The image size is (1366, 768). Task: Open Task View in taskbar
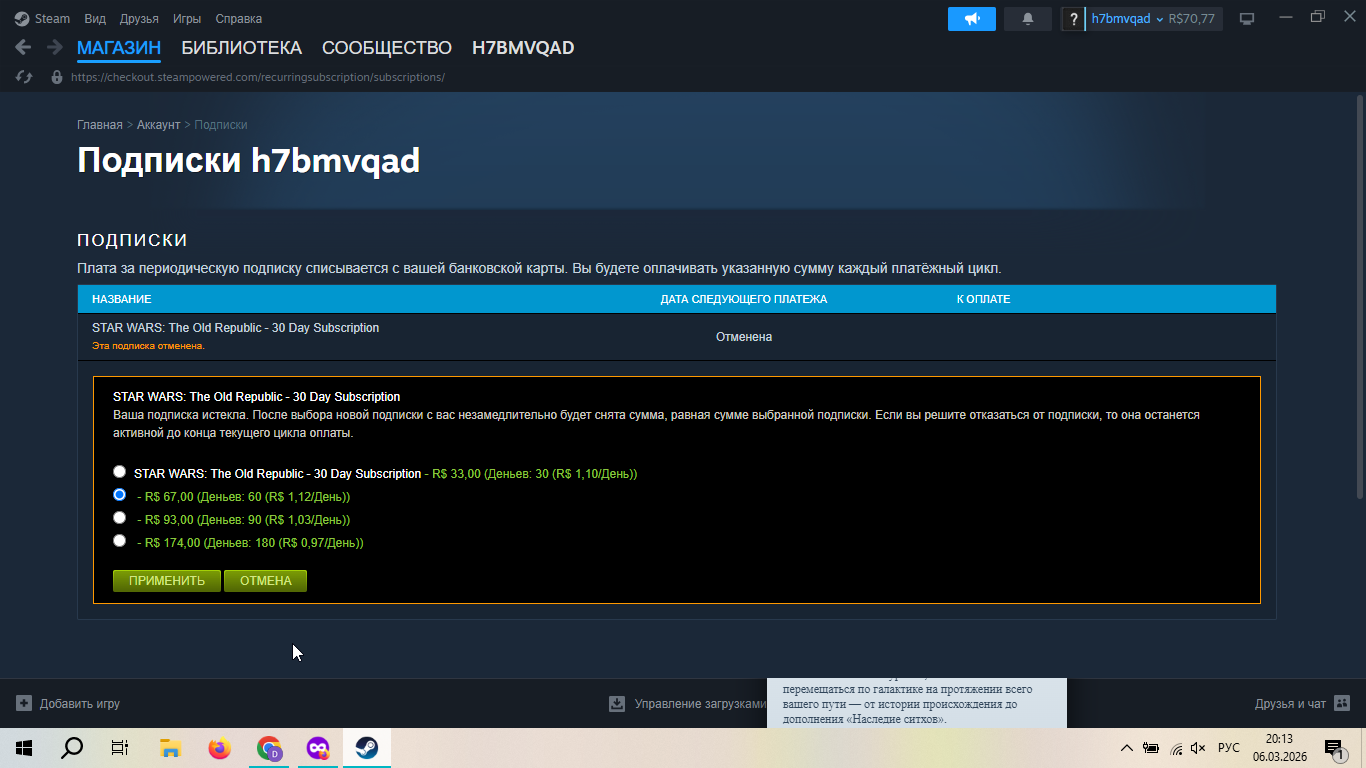[120, 748]
